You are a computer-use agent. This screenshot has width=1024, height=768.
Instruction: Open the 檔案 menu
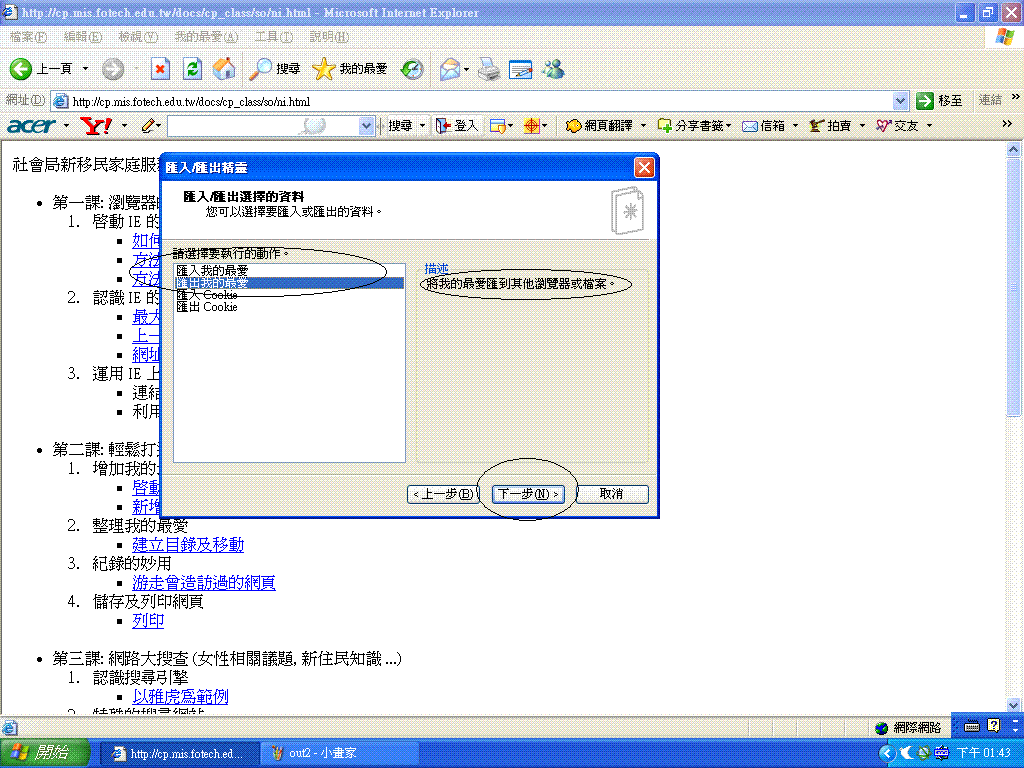(27, 37)
